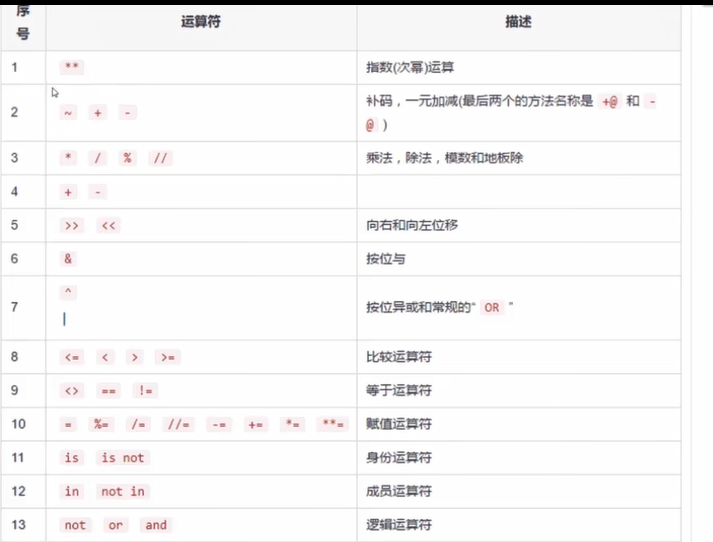Click the ^ bitwise XOR operator
The height and width of the screenshot is (542, 713).
point(68,291)
